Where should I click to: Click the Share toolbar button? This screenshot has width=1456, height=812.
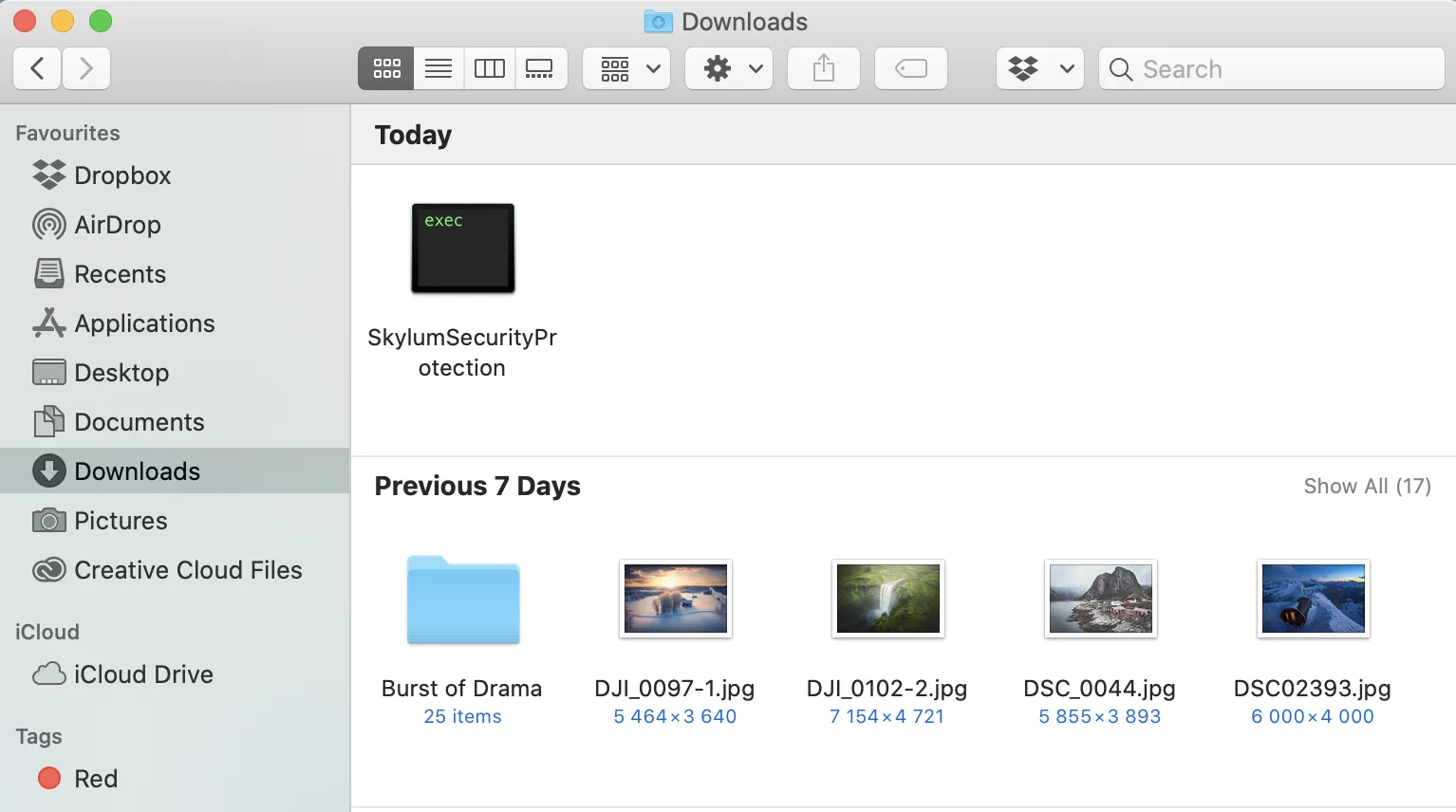[x=824, y=68]
